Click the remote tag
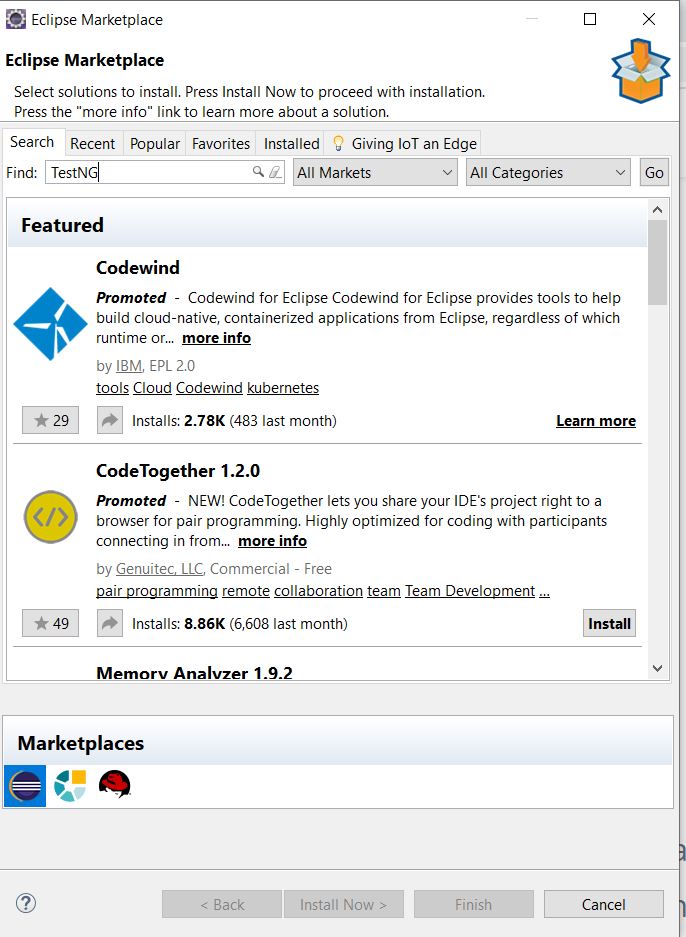686x937 pixels. (x=246, y=591)
